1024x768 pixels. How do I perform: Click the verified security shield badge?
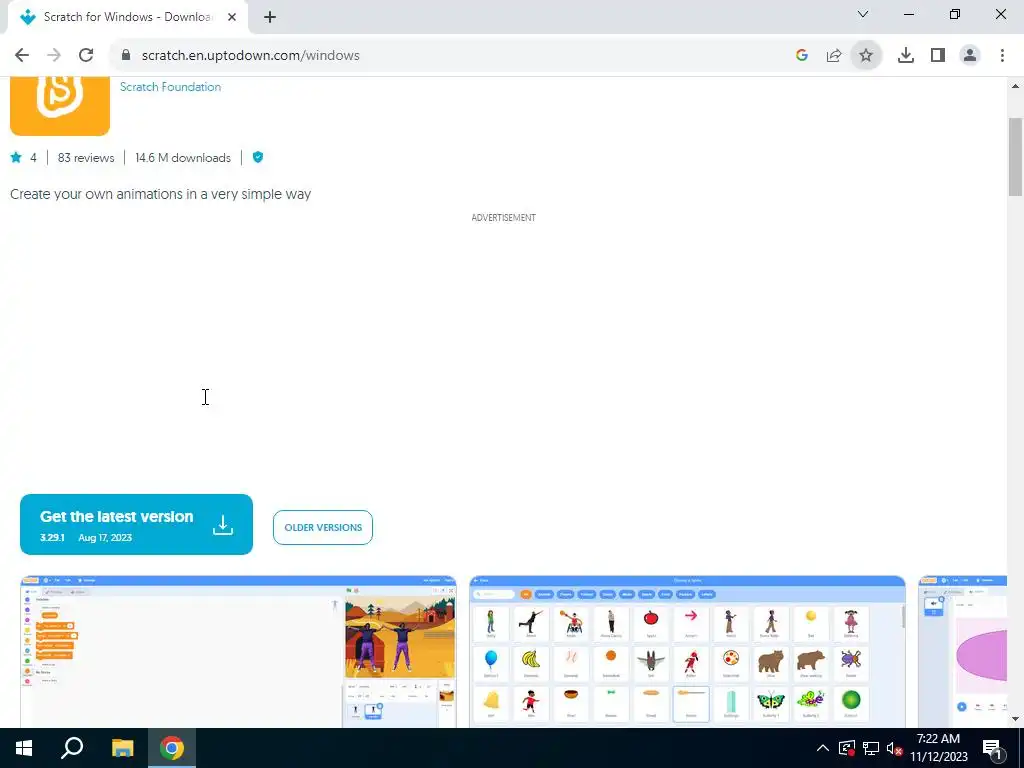pyautogui.click(x=258, y=157)
